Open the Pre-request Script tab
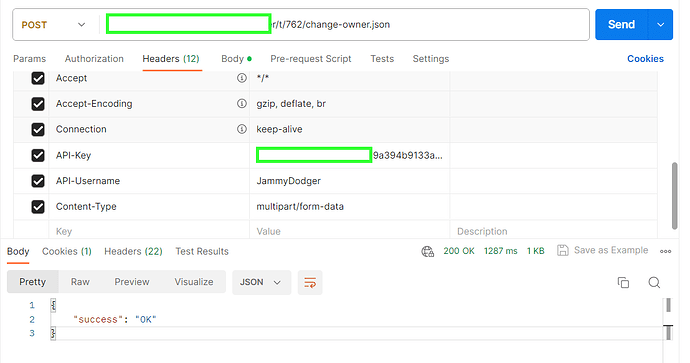This screenshot has width=690, height=363. tap(311, 59)
